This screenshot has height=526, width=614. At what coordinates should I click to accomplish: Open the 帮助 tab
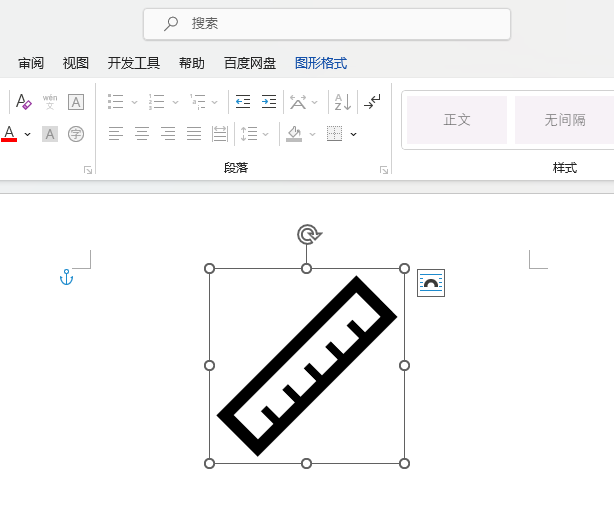pos(192,63)
